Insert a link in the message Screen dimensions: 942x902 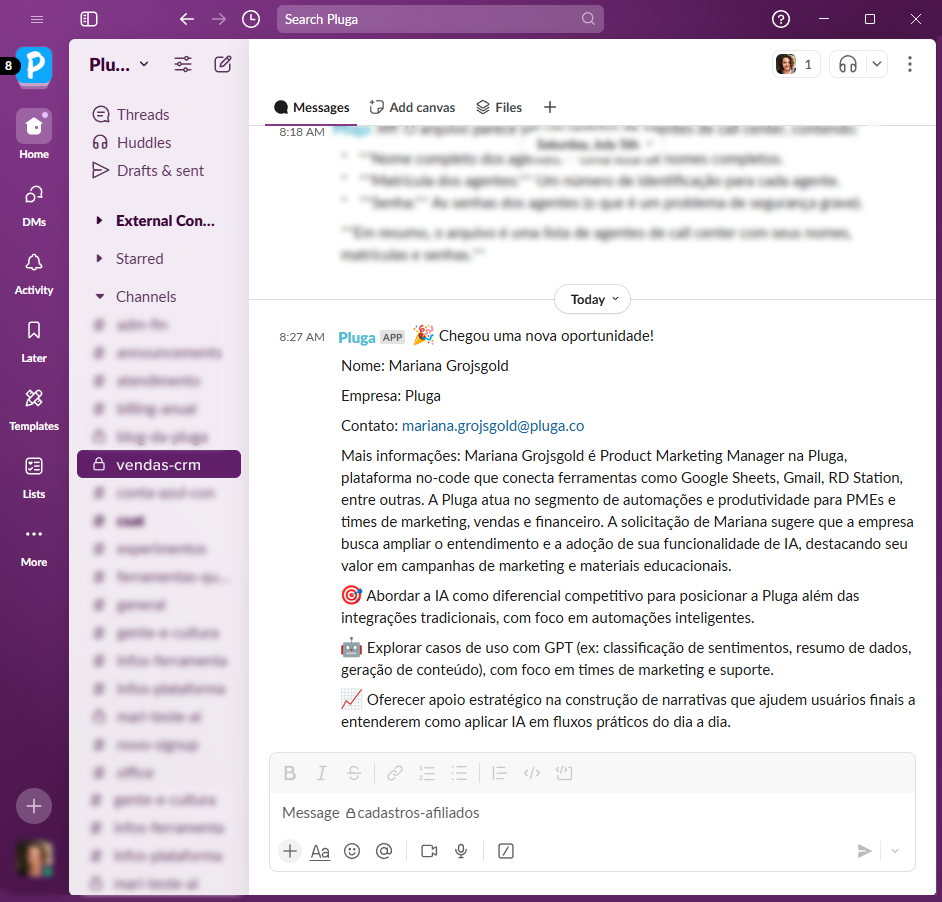tap(395, 773)
